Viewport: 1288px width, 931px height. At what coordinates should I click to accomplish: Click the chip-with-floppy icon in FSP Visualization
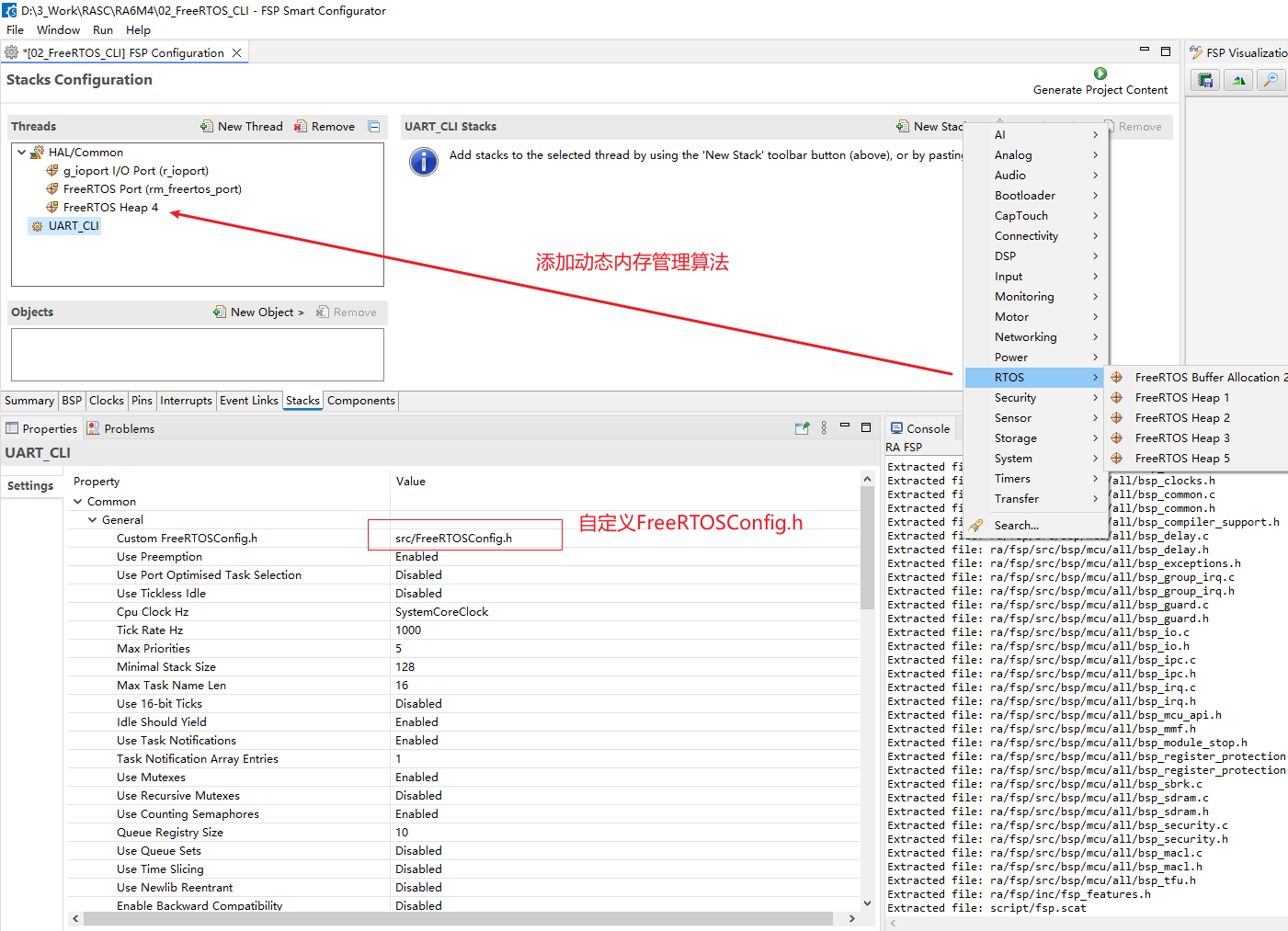pos(1204,80)
